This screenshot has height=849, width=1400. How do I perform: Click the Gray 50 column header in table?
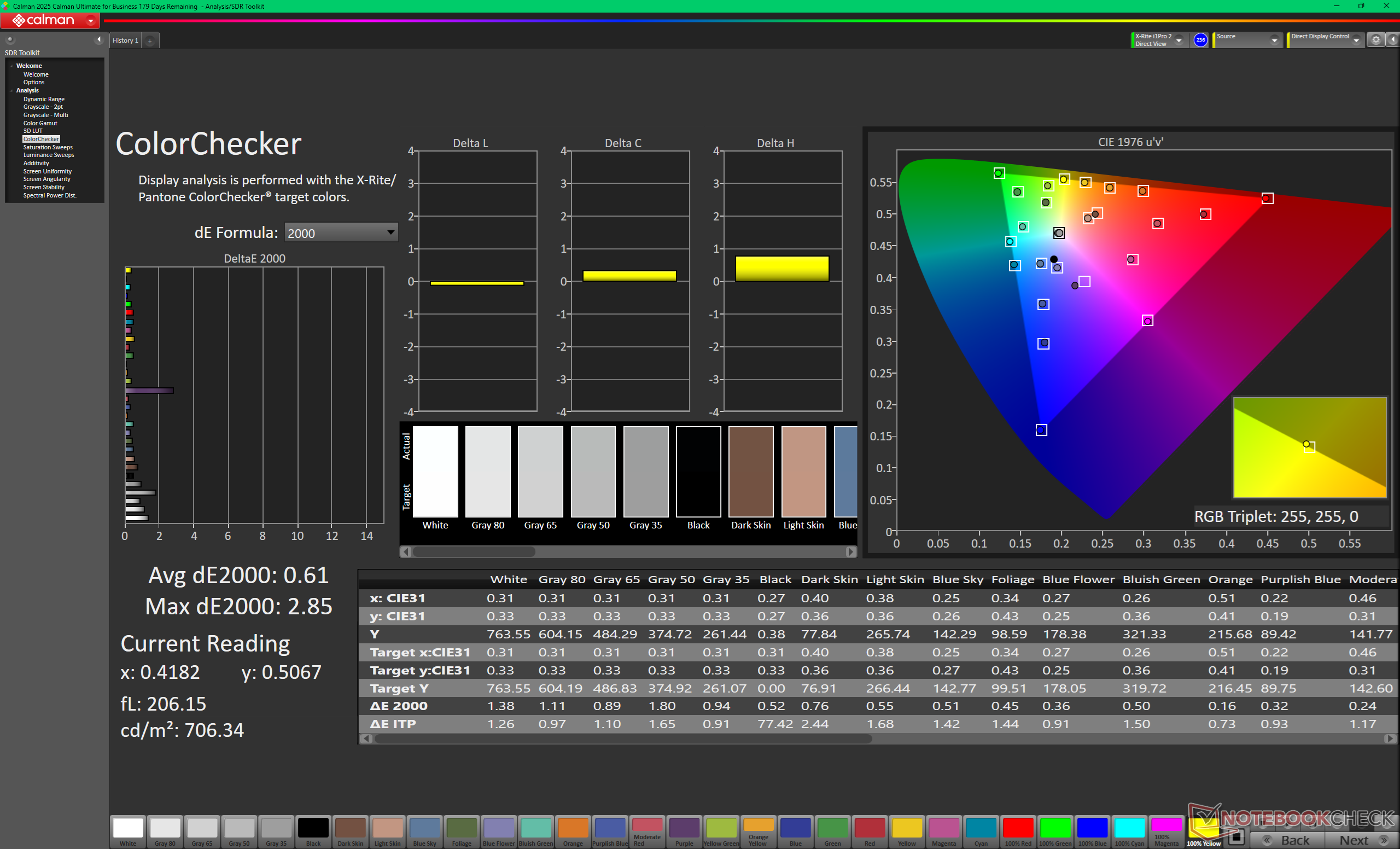tap(671, 579)
